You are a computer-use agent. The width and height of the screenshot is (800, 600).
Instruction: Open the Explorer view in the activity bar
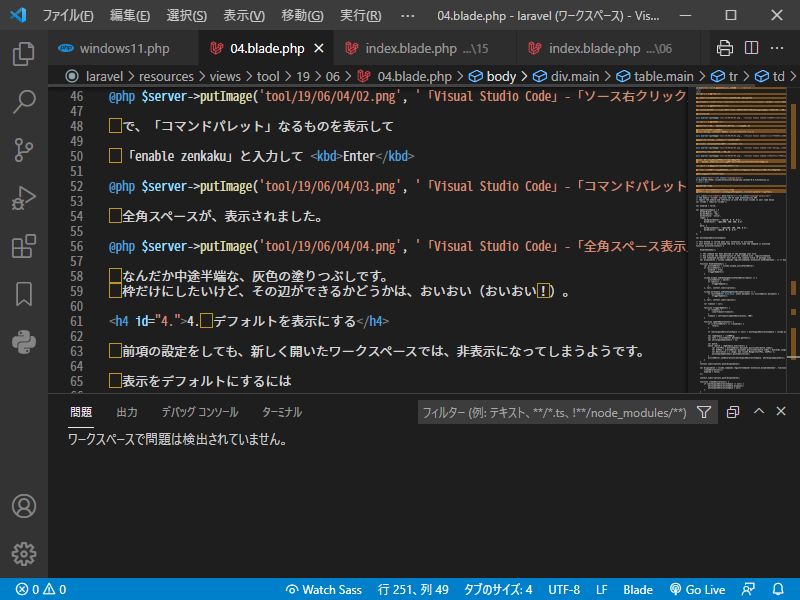click(x=24, y=54)
